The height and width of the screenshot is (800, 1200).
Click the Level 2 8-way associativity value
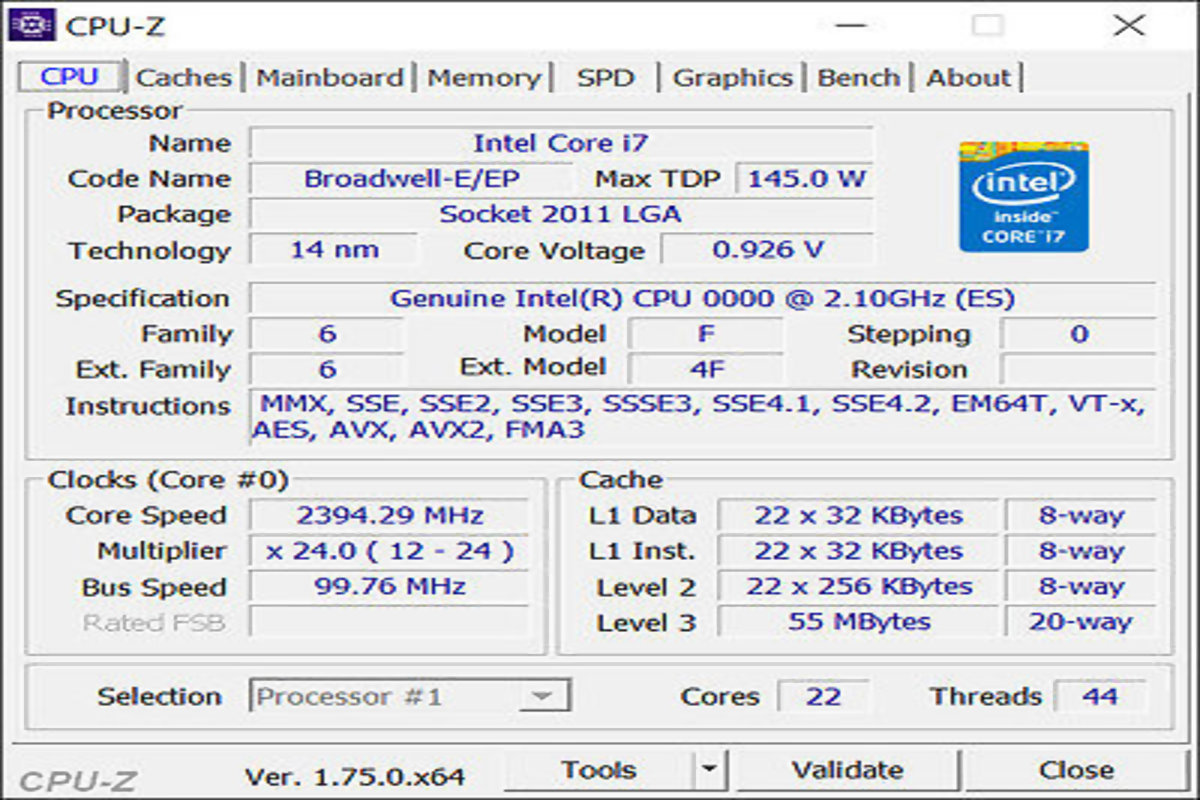tap(1080, 586)
